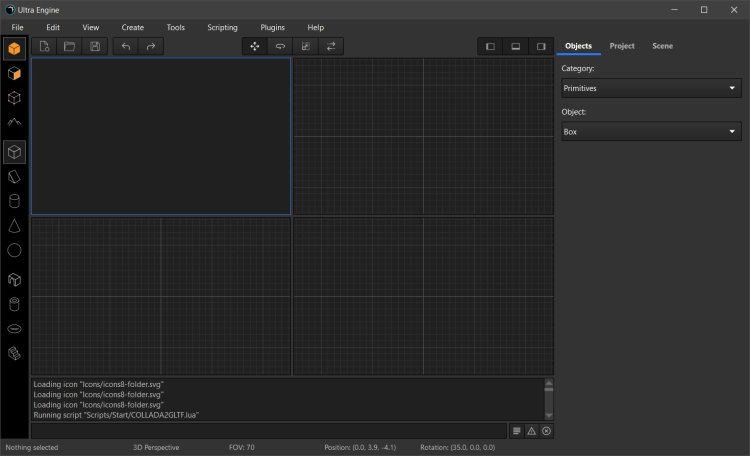
Task: Click the Save file toolbar icon
Action: 95,46
